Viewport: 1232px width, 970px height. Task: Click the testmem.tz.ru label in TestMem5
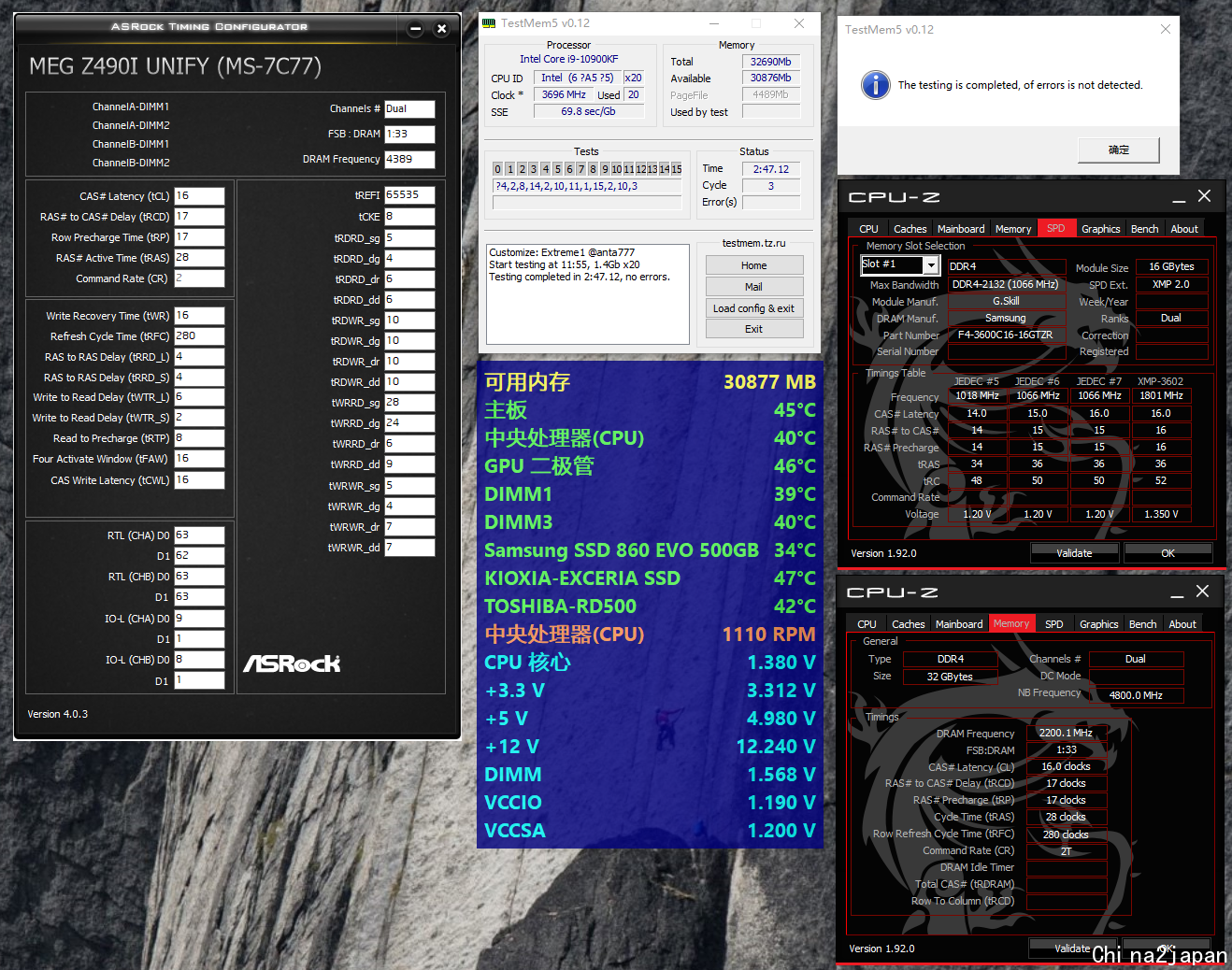753,243
